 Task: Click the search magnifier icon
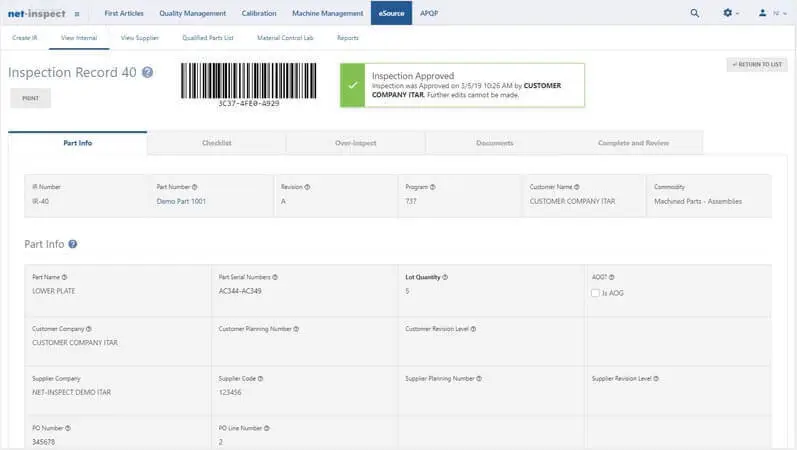pos(695,13)
